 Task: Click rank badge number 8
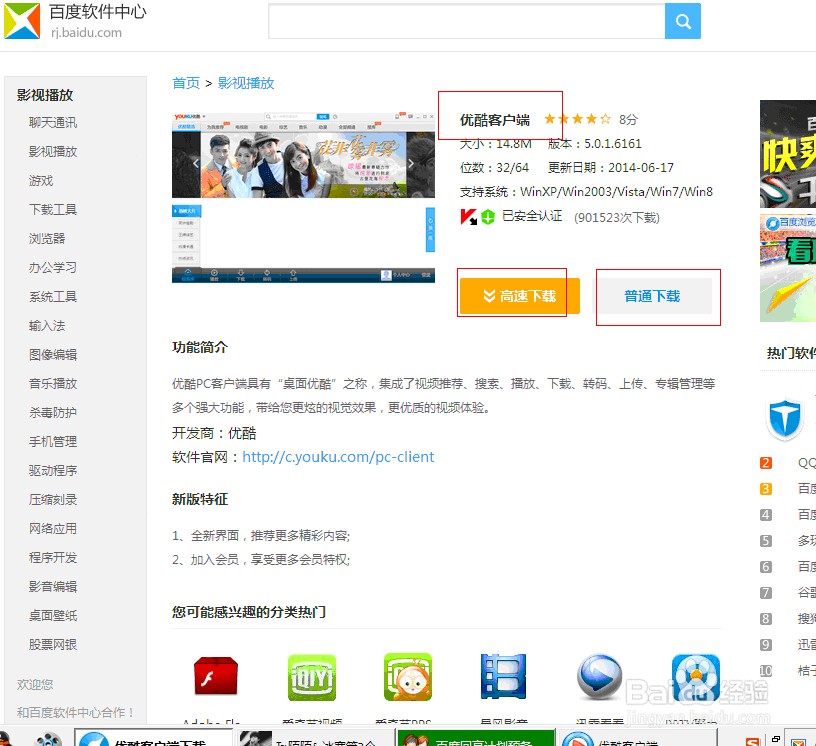click(x=766, y=619)
